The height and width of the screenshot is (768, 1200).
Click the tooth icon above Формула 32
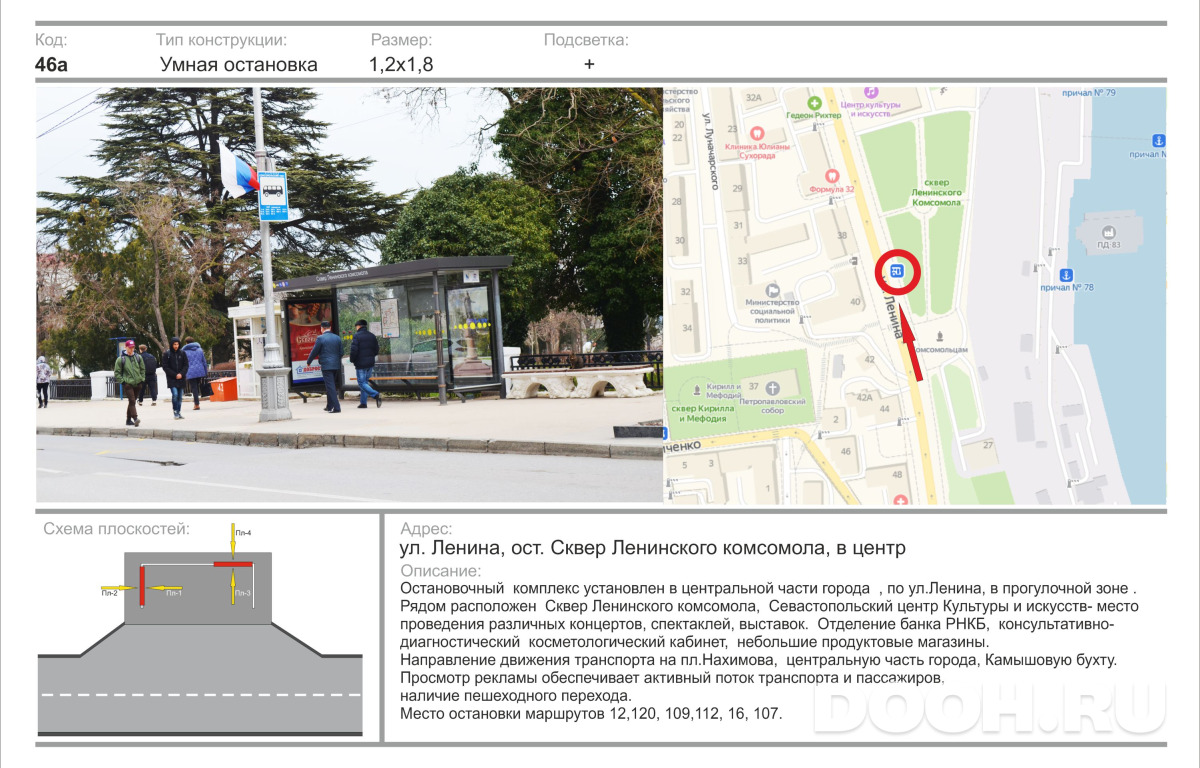(832, 175)
